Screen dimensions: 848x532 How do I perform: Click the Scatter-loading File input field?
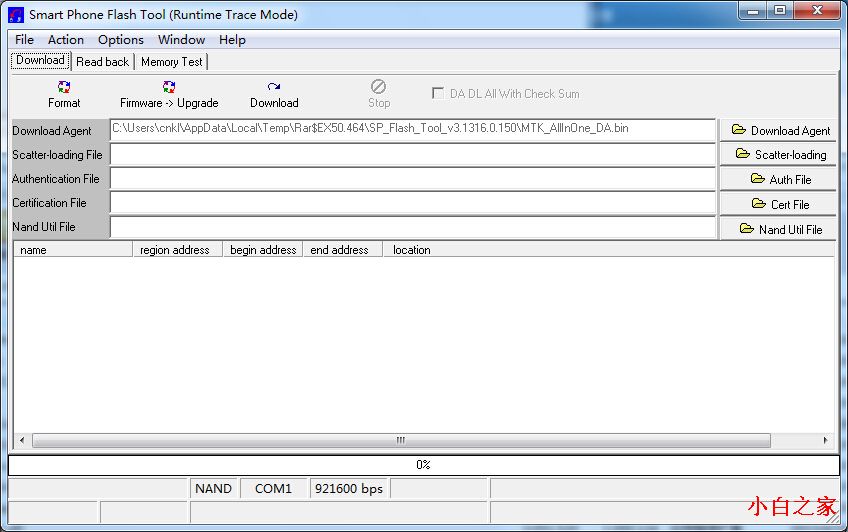tap(413, 155)
